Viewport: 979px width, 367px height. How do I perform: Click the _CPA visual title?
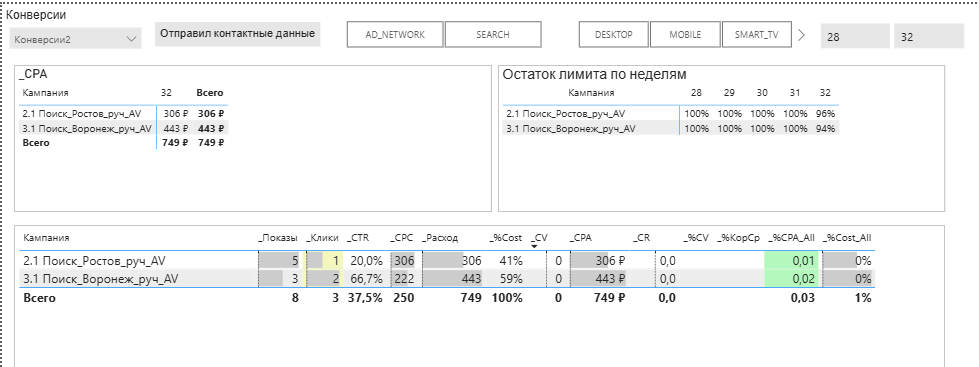(34, 74)
